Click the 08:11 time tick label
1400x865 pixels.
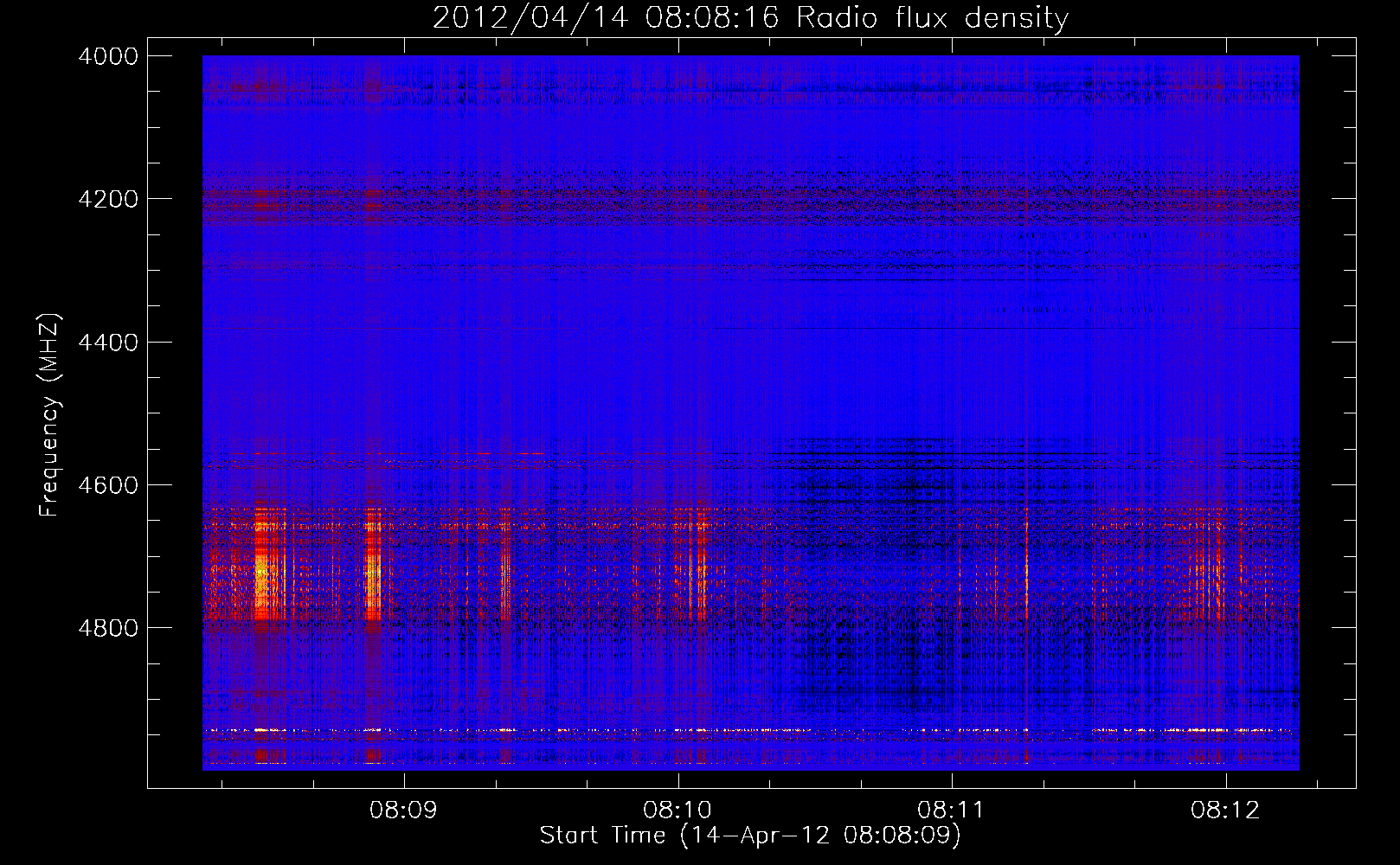(951, 811)
